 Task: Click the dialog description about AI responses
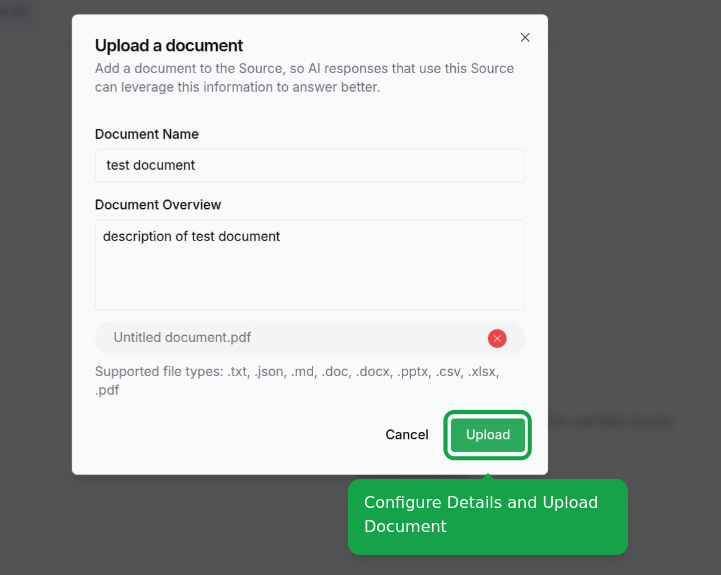click(x=304, y=78)
